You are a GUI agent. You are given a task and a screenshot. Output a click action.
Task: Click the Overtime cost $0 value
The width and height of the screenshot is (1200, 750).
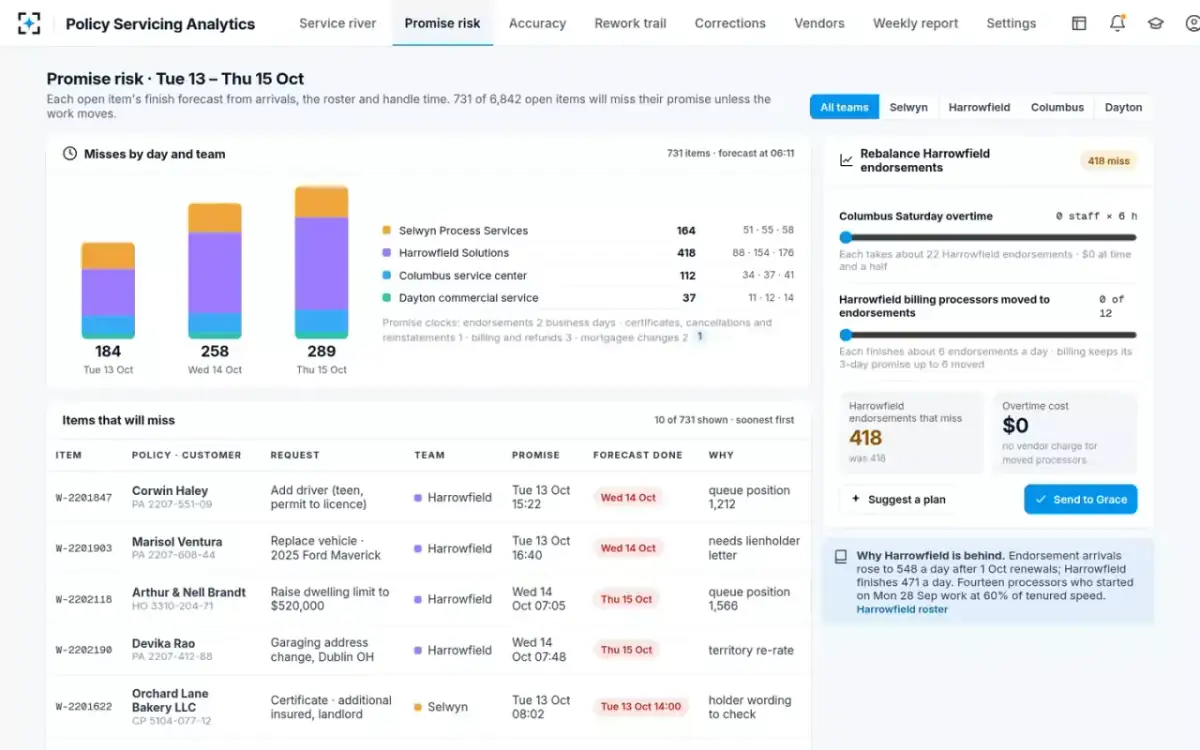(x=1016, y=426)
